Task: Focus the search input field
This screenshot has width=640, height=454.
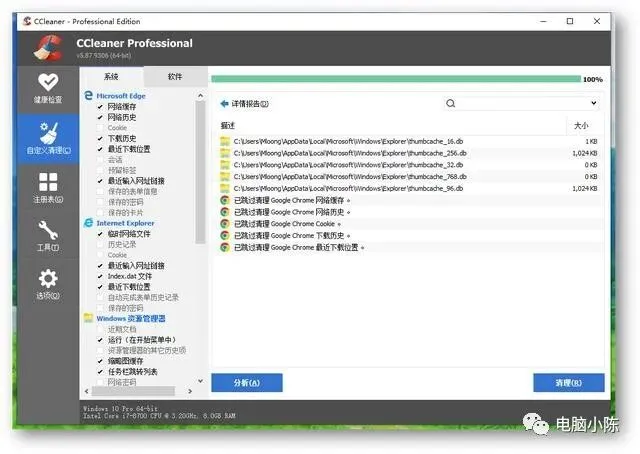Action: (x=522, y=103)
